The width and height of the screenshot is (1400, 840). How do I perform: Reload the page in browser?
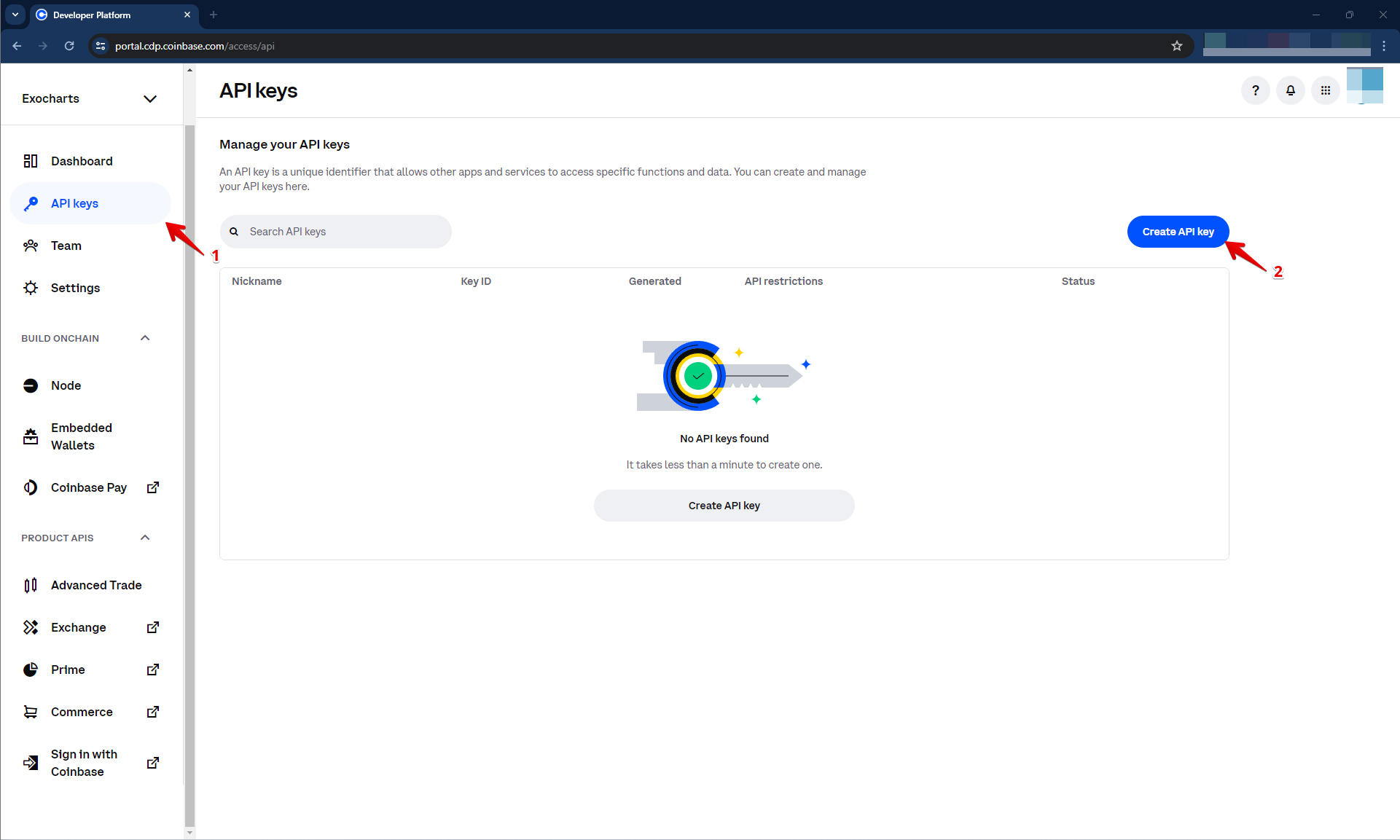point(69,46)
